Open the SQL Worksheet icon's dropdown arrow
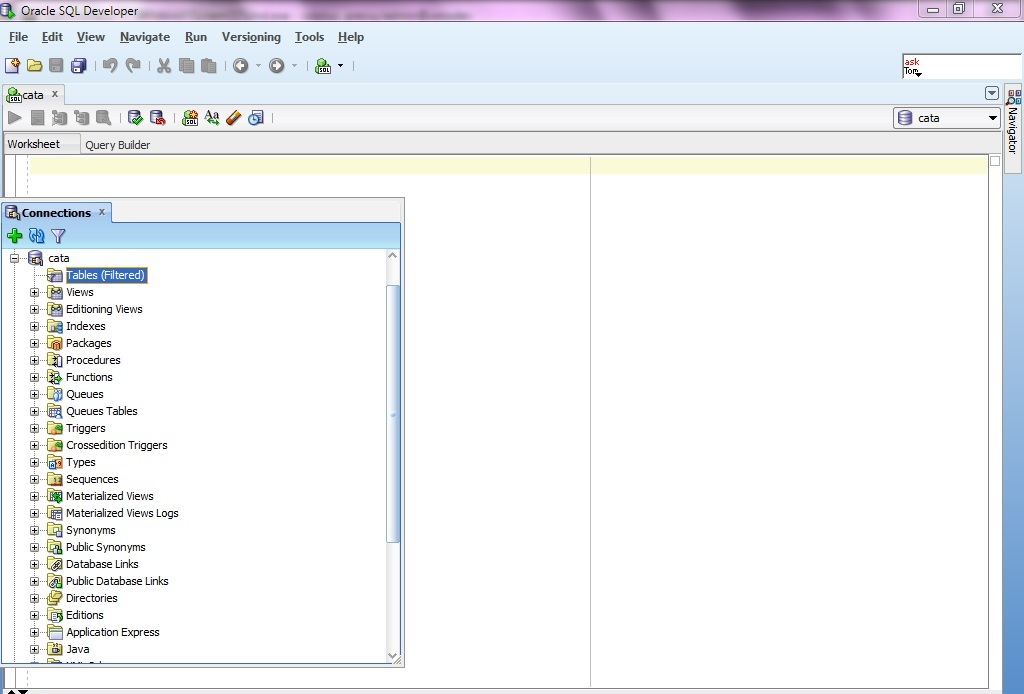Viewport: 1024px width, 694px height. (340, 65)
